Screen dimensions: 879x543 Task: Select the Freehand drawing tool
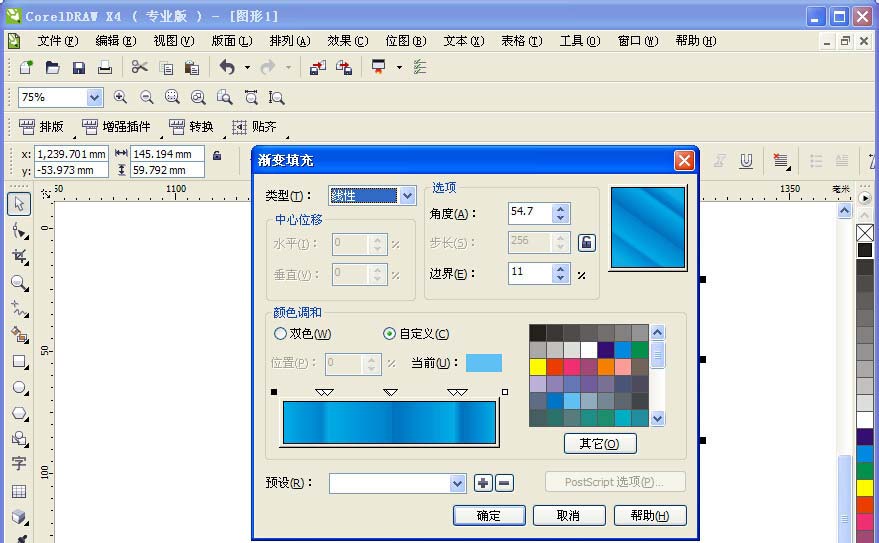click(19, 309)
